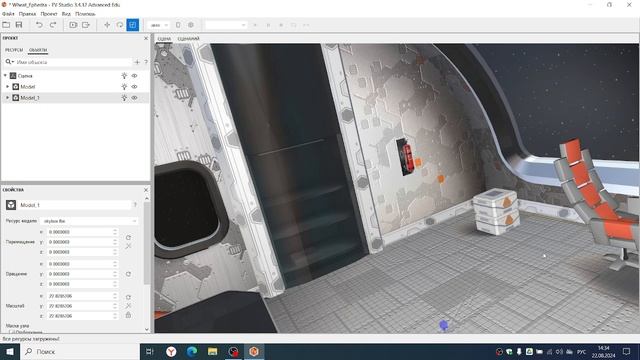Redo the last undone action
Viewport: 640px width, 360px height.
[53, 25]
